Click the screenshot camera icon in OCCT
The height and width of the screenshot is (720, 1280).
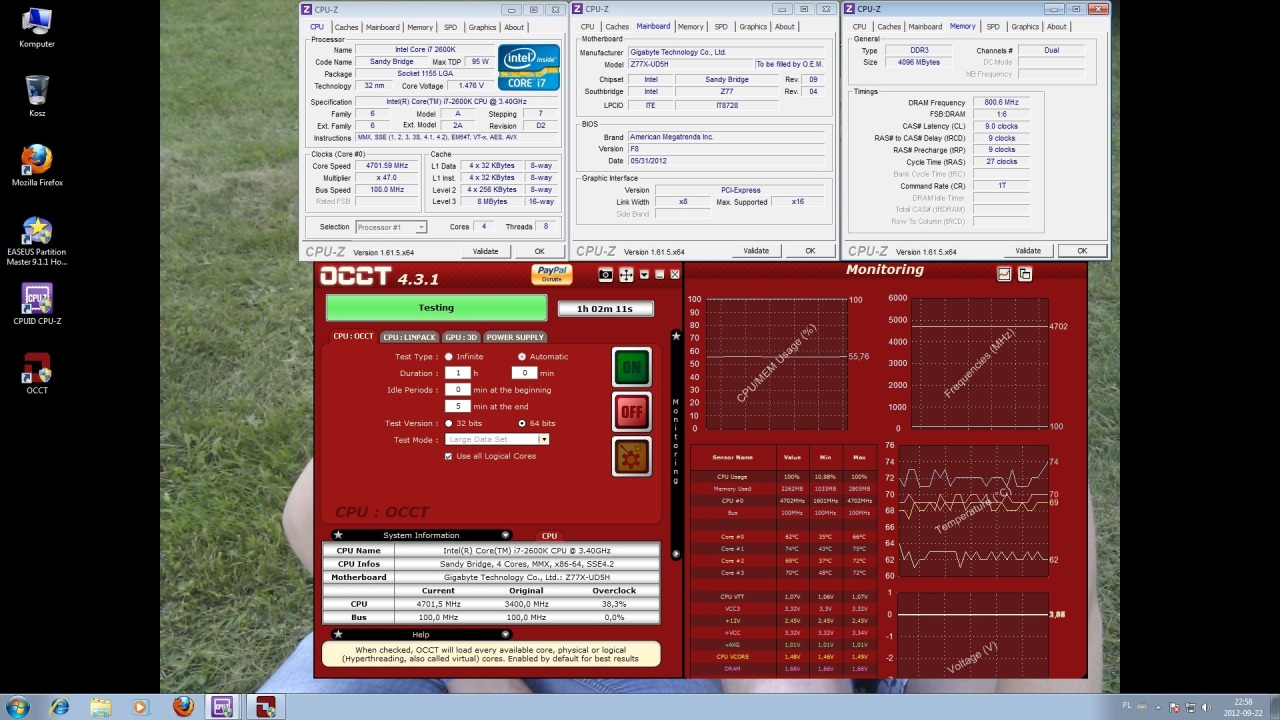605,275
